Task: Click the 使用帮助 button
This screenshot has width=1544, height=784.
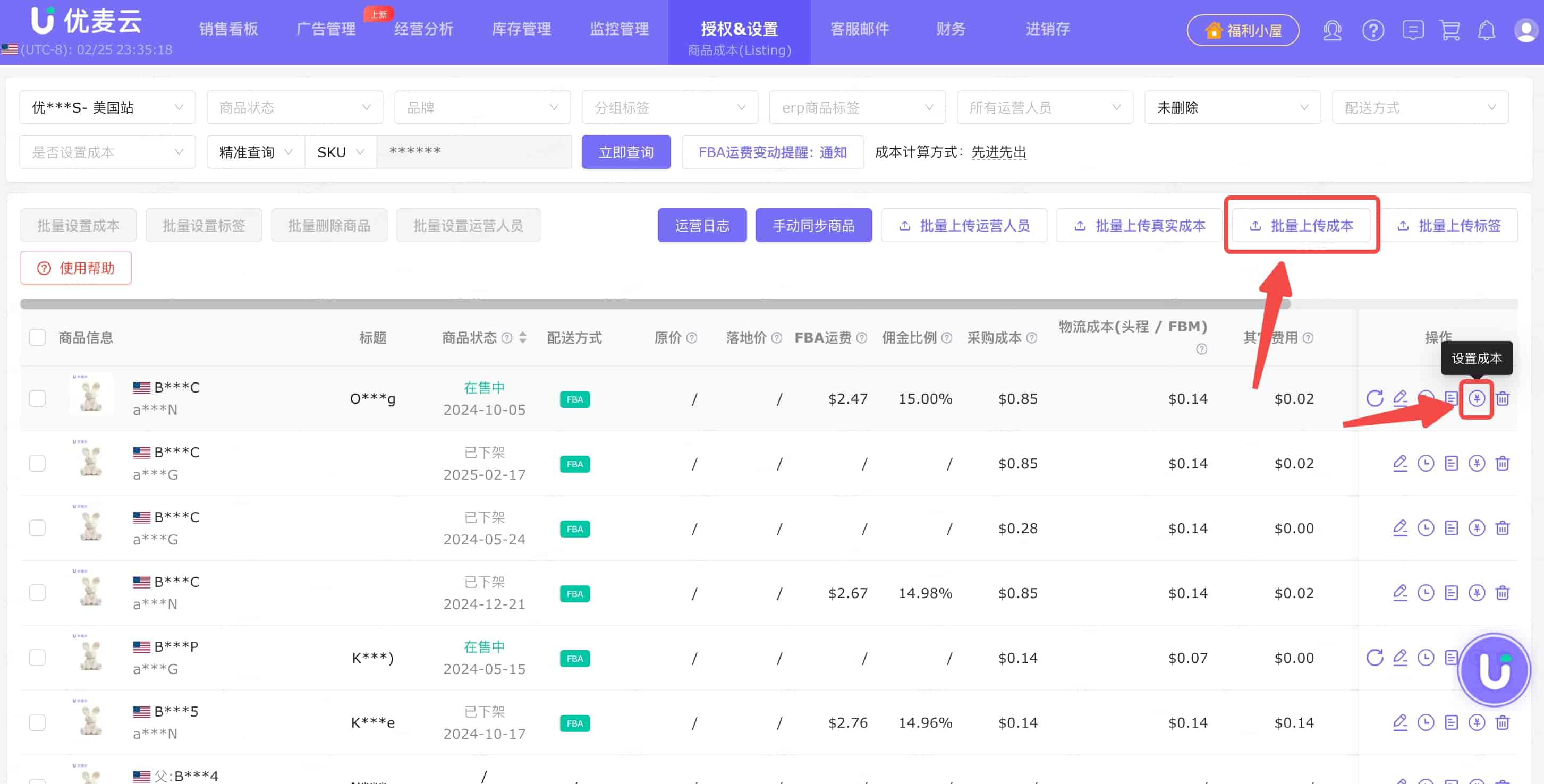Action: pos(76,268)
